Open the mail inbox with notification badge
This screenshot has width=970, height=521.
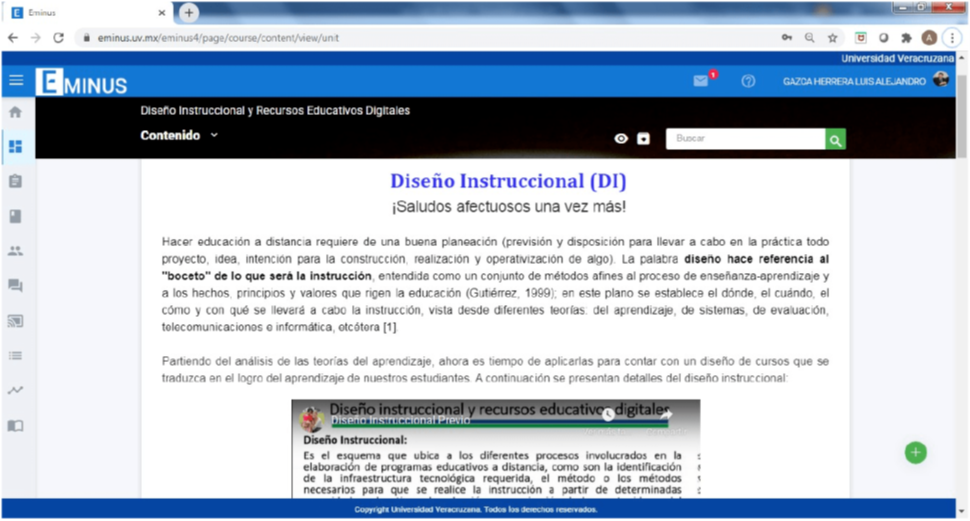(x=701, y=81)
